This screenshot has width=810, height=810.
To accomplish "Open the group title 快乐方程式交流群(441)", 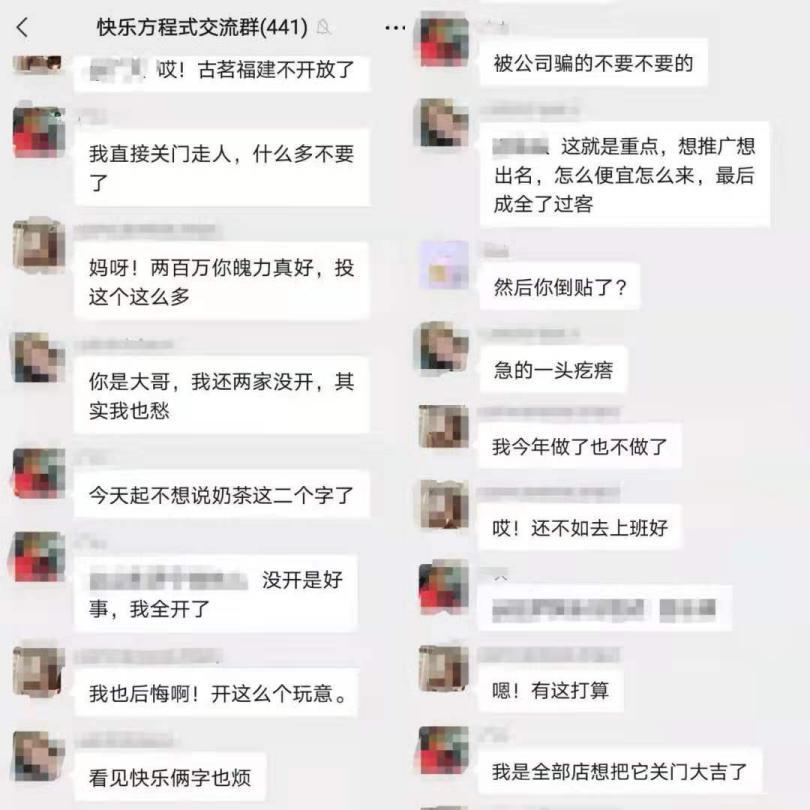I will 202,27.
